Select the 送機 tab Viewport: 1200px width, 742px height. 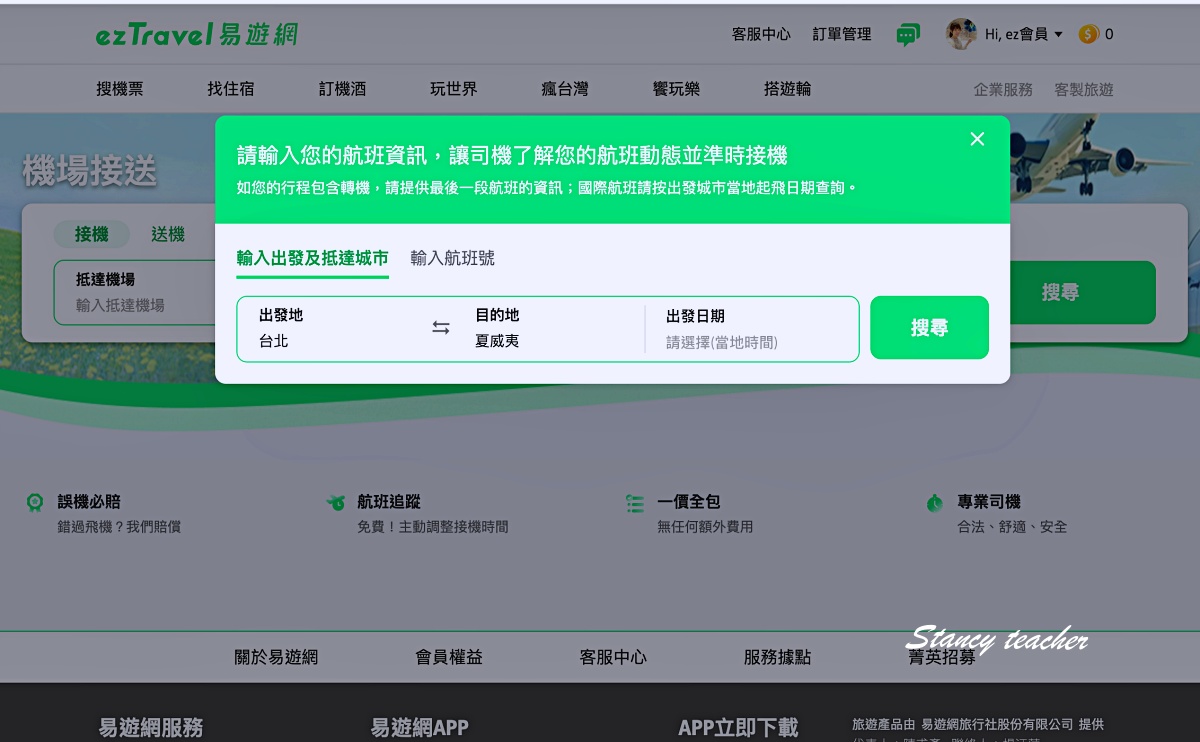coord(168,234)
